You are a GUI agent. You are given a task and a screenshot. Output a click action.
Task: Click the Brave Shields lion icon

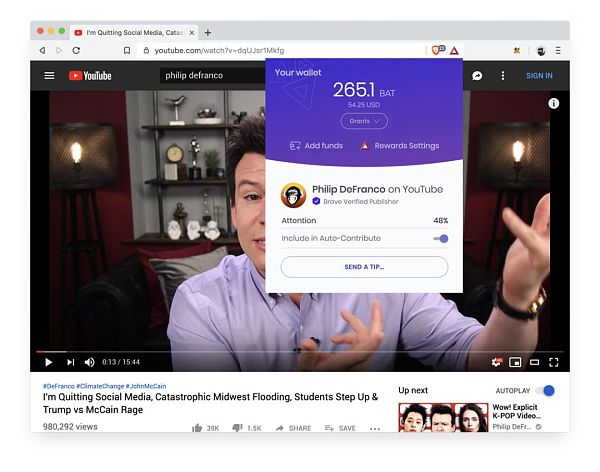(x=437, y=50)
